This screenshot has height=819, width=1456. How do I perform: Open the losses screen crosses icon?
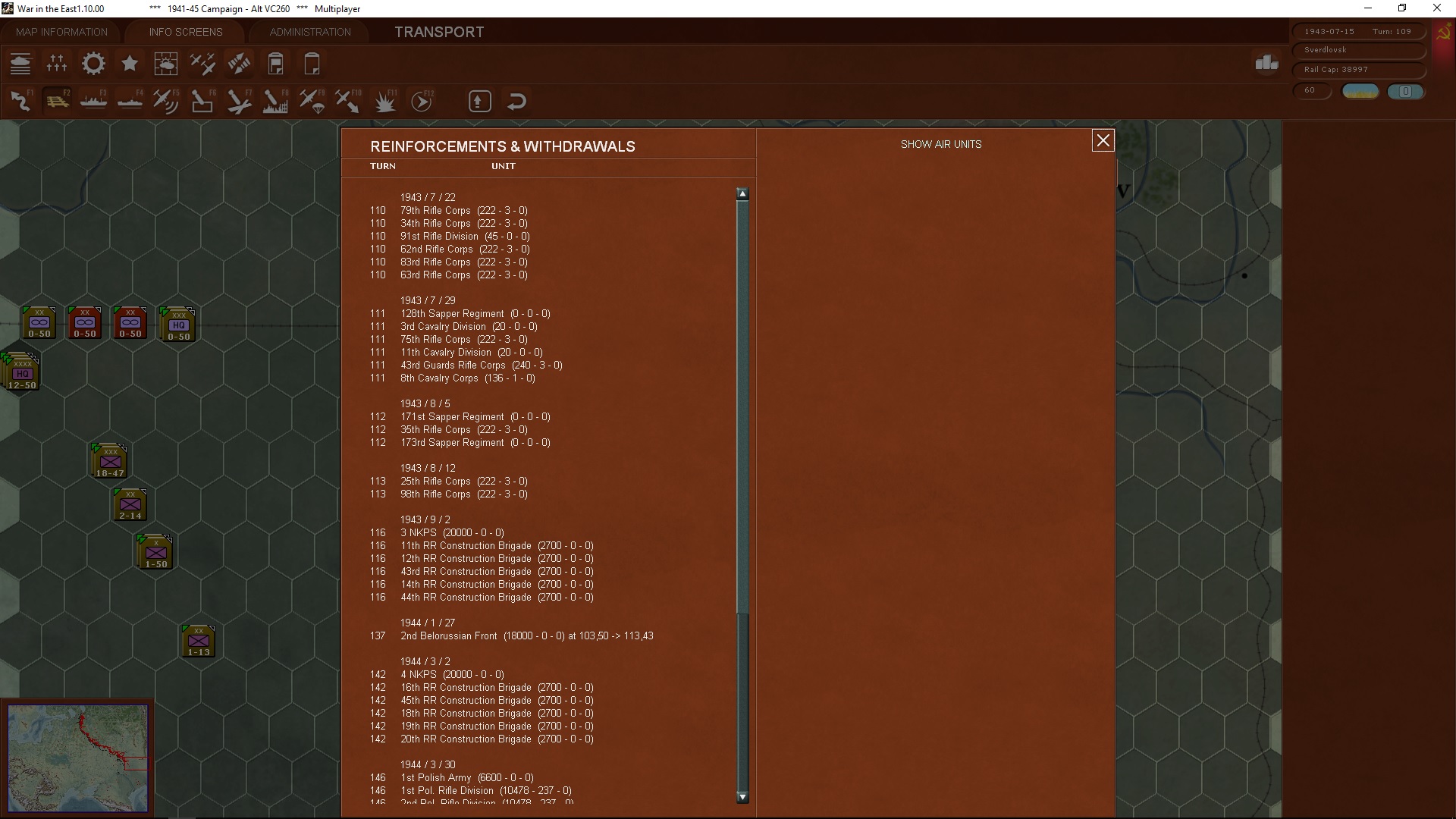coord(57,64)
